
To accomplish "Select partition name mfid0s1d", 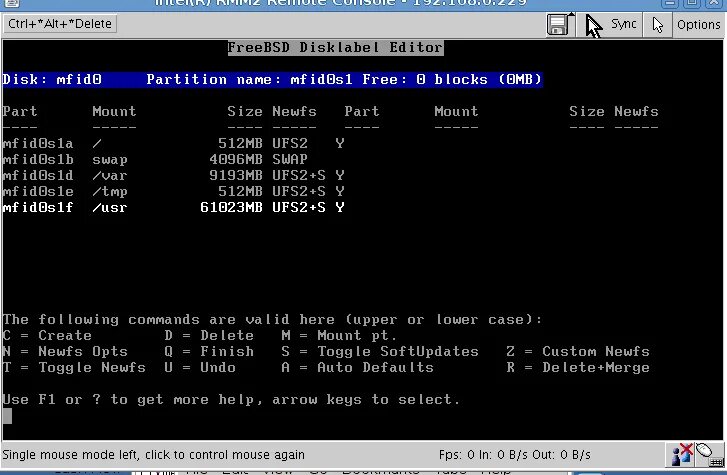I will (x=38, y=175).
